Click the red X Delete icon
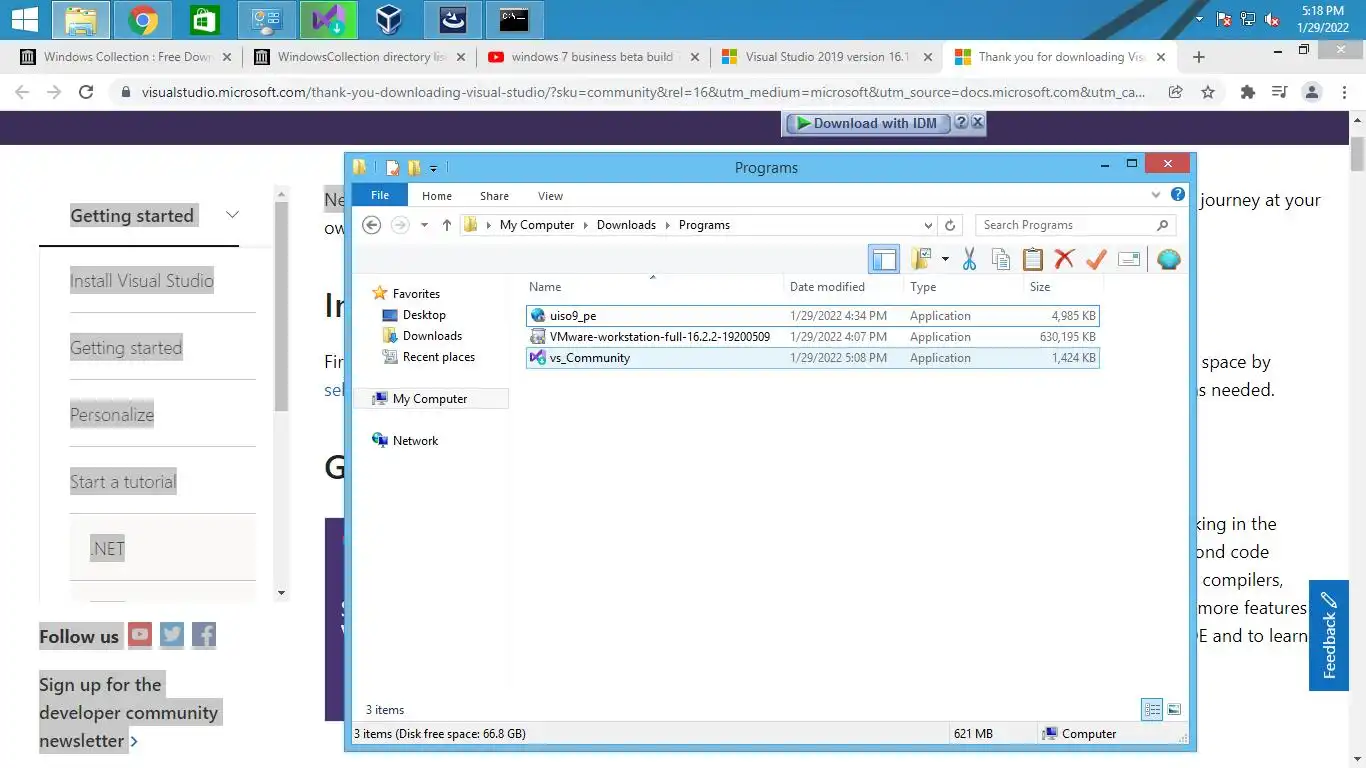The height and width of the screenshot is (768, 1366). 1064,260
